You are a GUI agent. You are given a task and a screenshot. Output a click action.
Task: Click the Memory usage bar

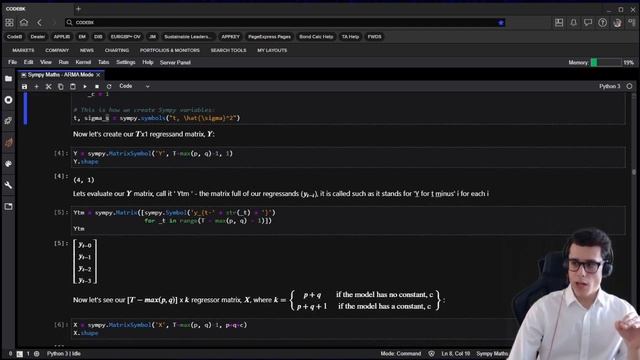pyautogui.click(x=606, y=62)
